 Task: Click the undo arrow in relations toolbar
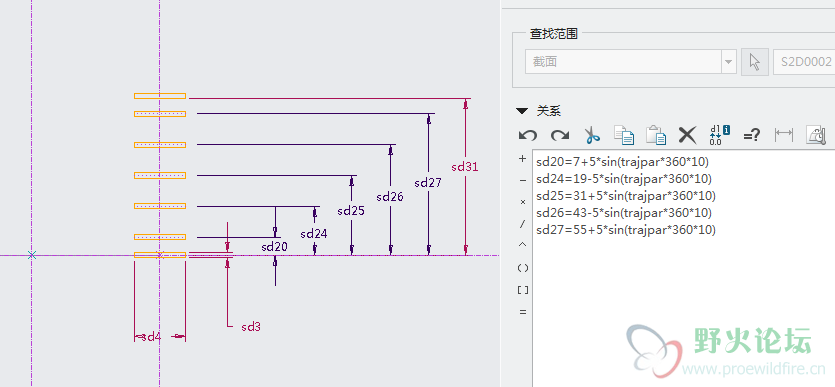click(x=527, y=135)
